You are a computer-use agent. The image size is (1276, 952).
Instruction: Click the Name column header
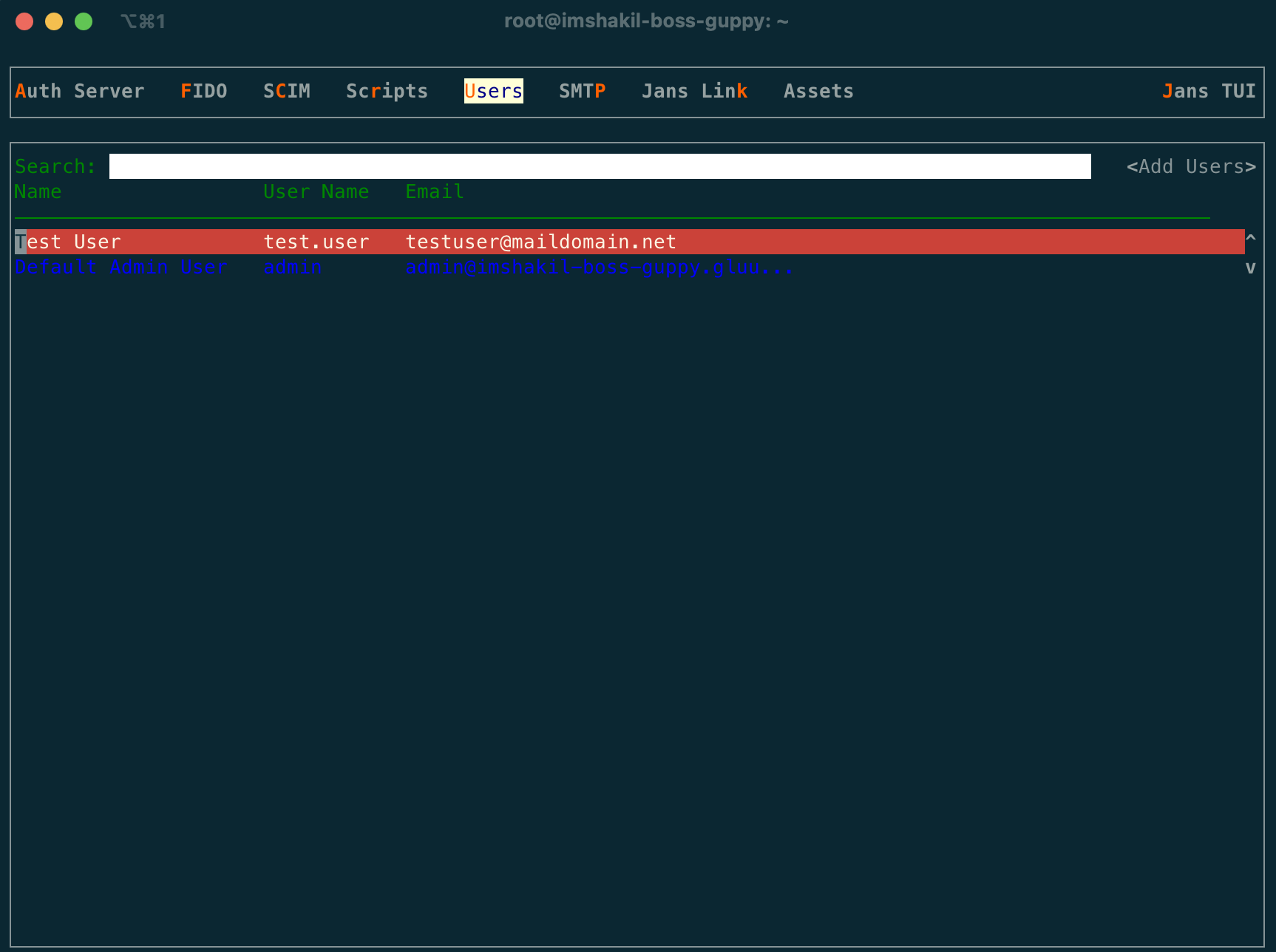click(x=38, y=191)
